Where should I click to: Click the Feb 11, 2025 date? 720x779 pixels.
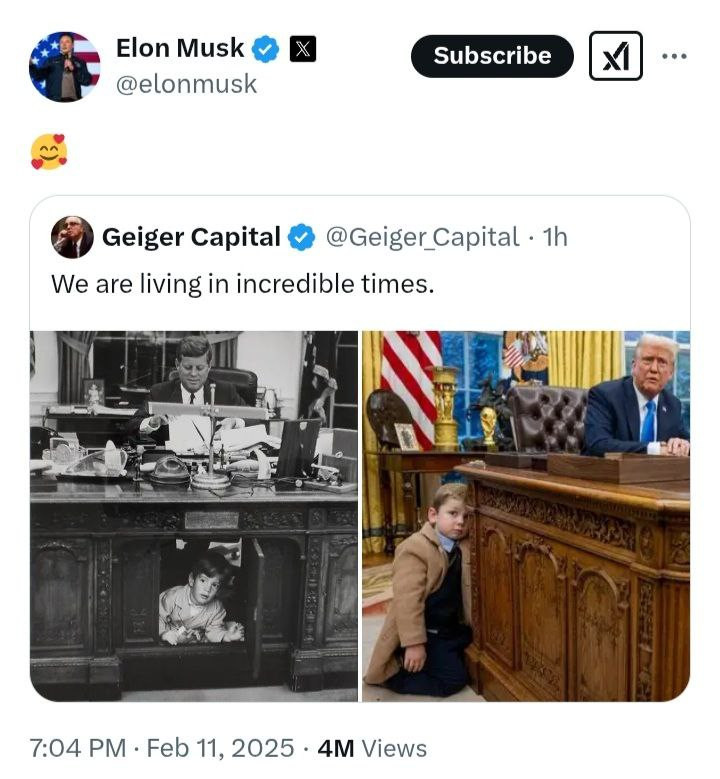coord(219,748)
